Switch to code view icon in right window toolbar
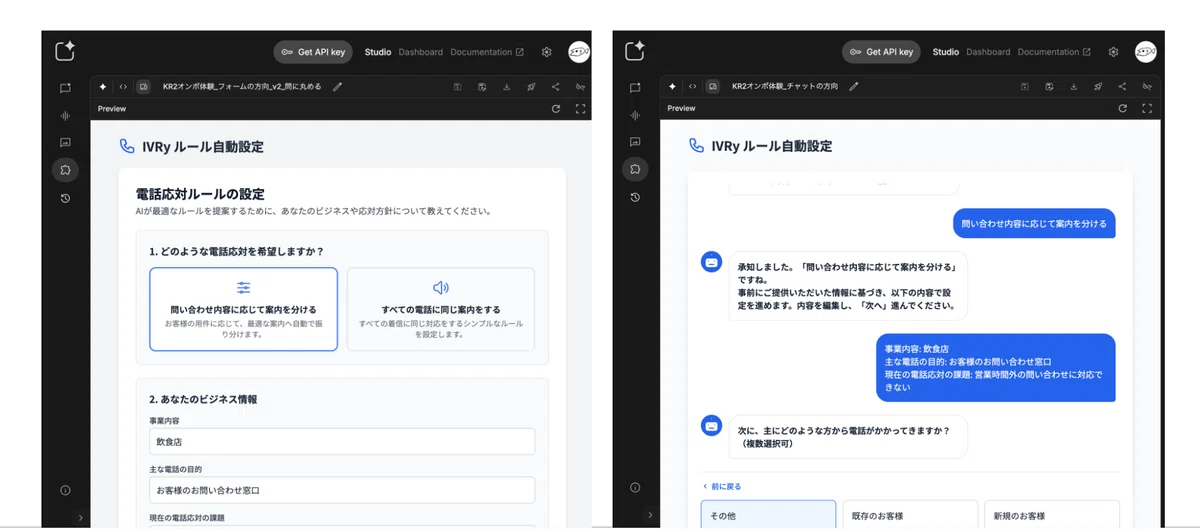The height and width of the screenshot is (529, 1200). [x=692, y=87]
